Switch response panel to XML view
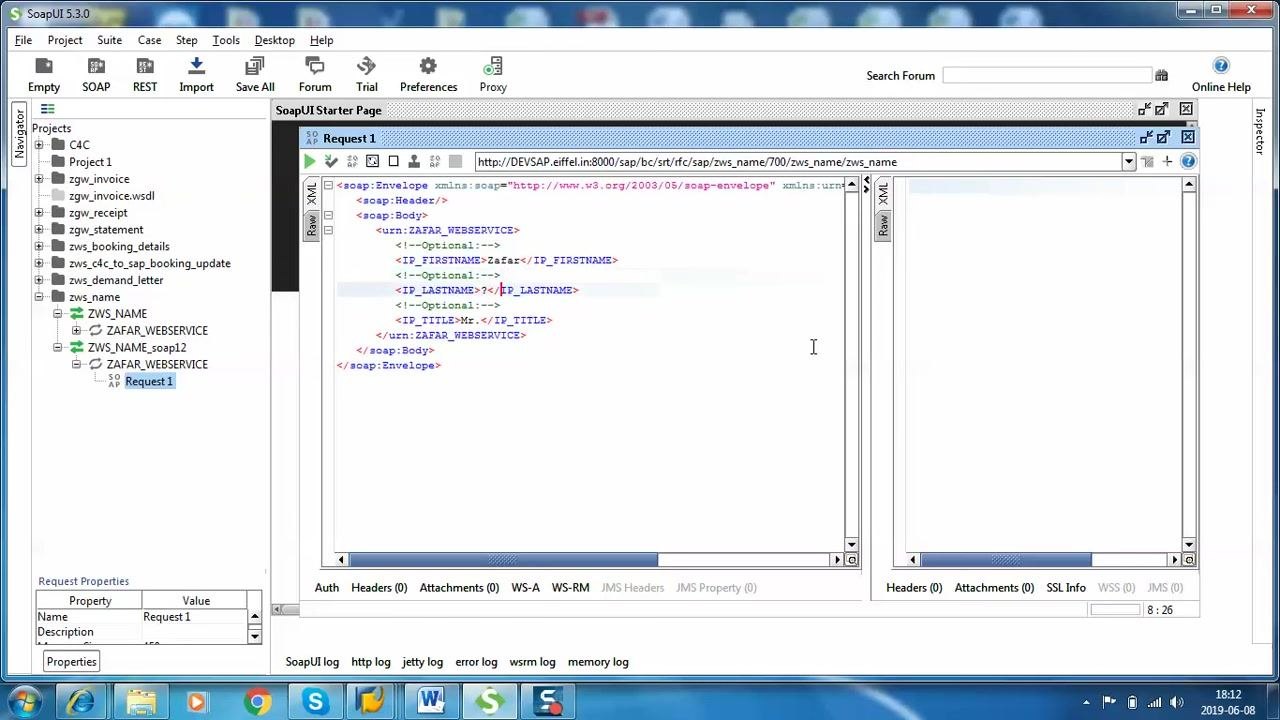 (883, 194)
